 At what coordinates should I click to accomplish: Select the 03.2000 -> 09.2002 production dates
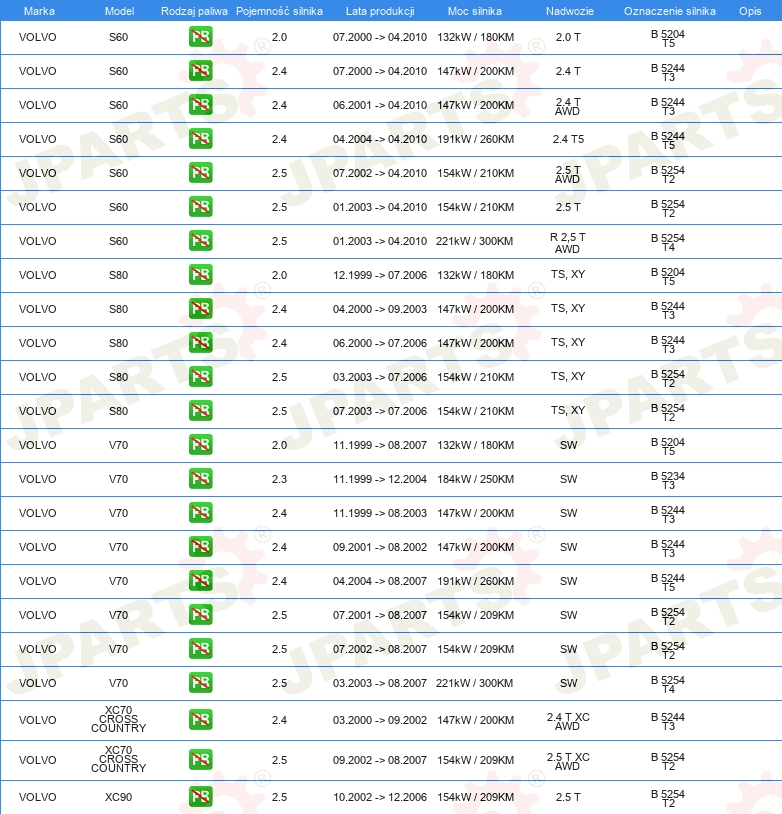pyautogui.click(x=380, y=720)
